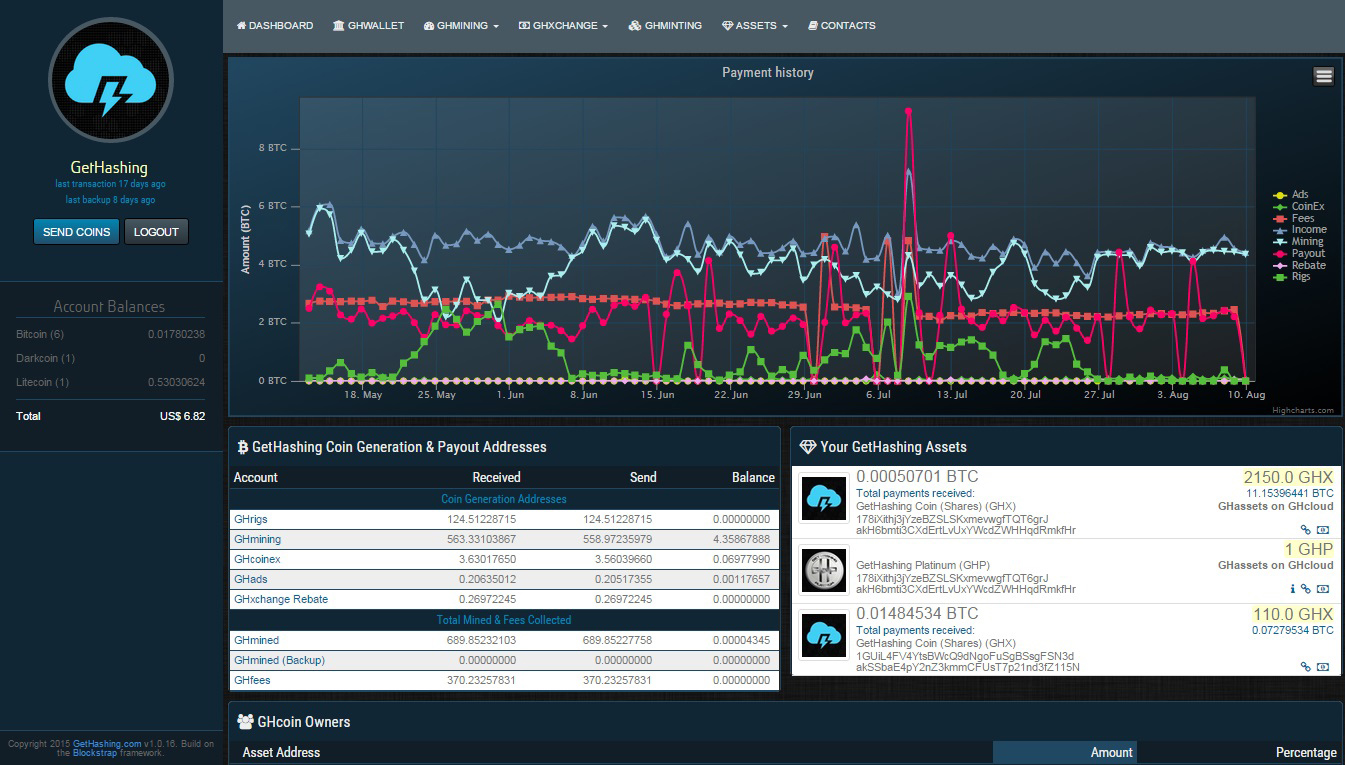The width and height of the screenshot is (1345, 765).
Task: Click money icon on 110.0 GHX asset
Action: (1323, 666)
